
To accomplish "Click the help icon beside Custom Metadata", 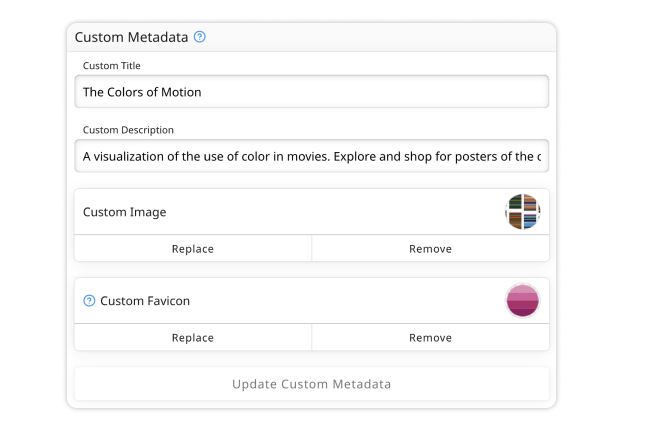I will pyautogui.click(x=200, y=37).
